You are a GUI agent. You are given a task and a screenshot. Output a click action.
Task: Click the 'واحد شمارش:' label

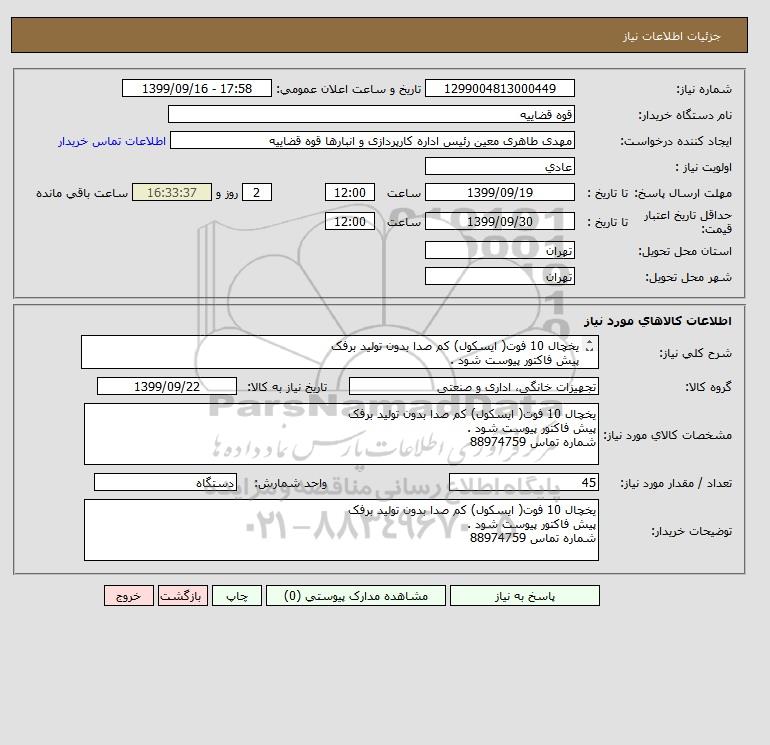point(290,483)
